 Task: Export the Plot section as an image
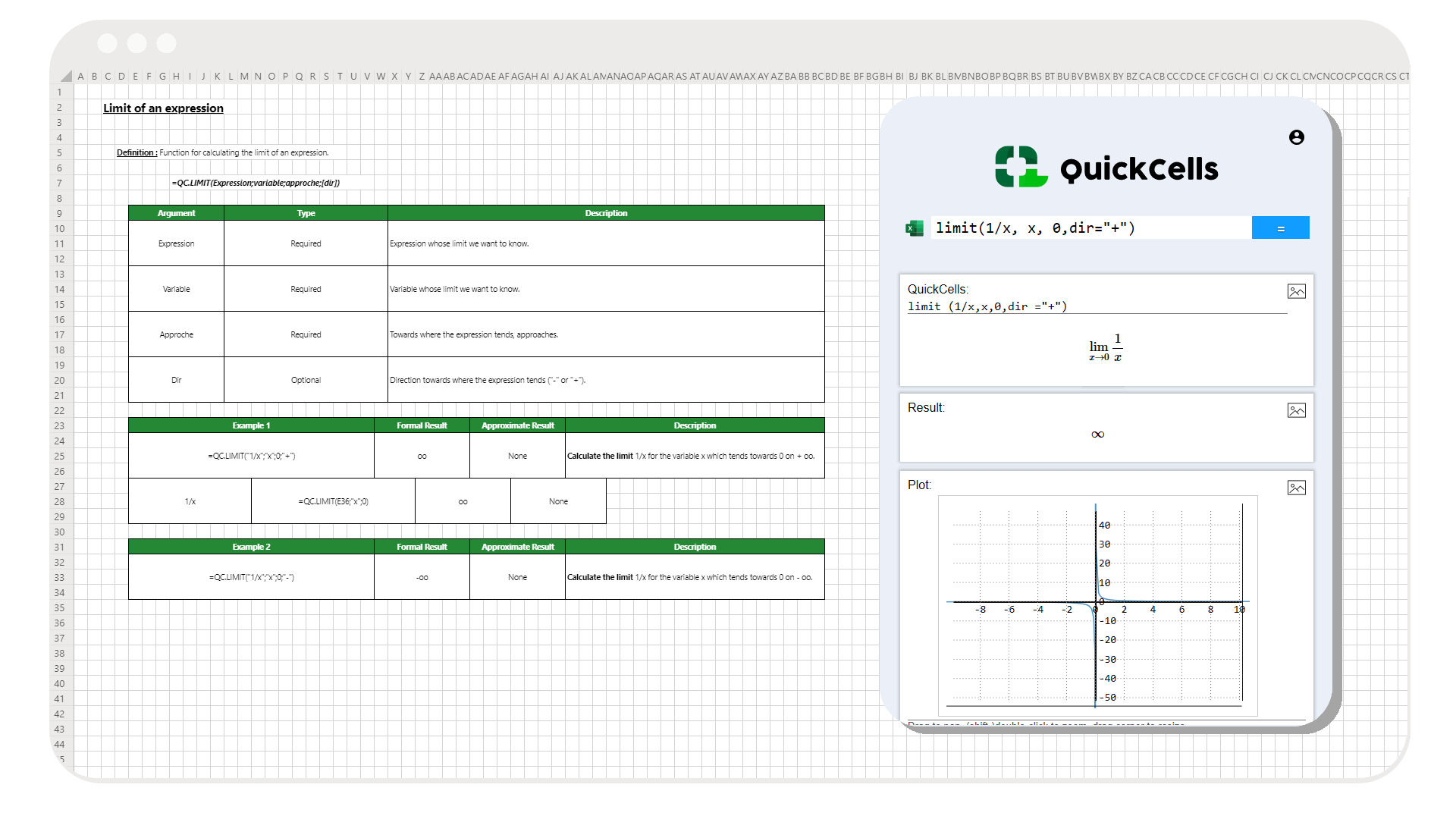[1297, 488]
